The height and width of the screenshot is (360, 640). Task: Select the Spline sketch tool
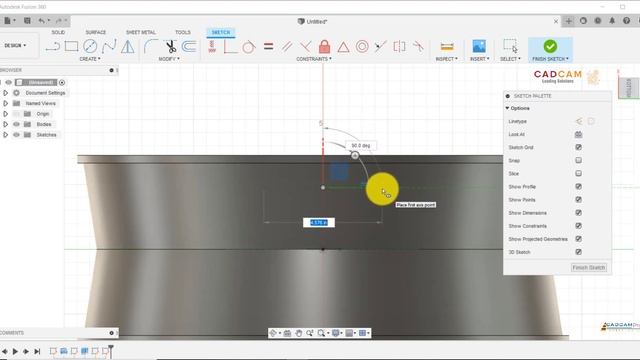109,47
